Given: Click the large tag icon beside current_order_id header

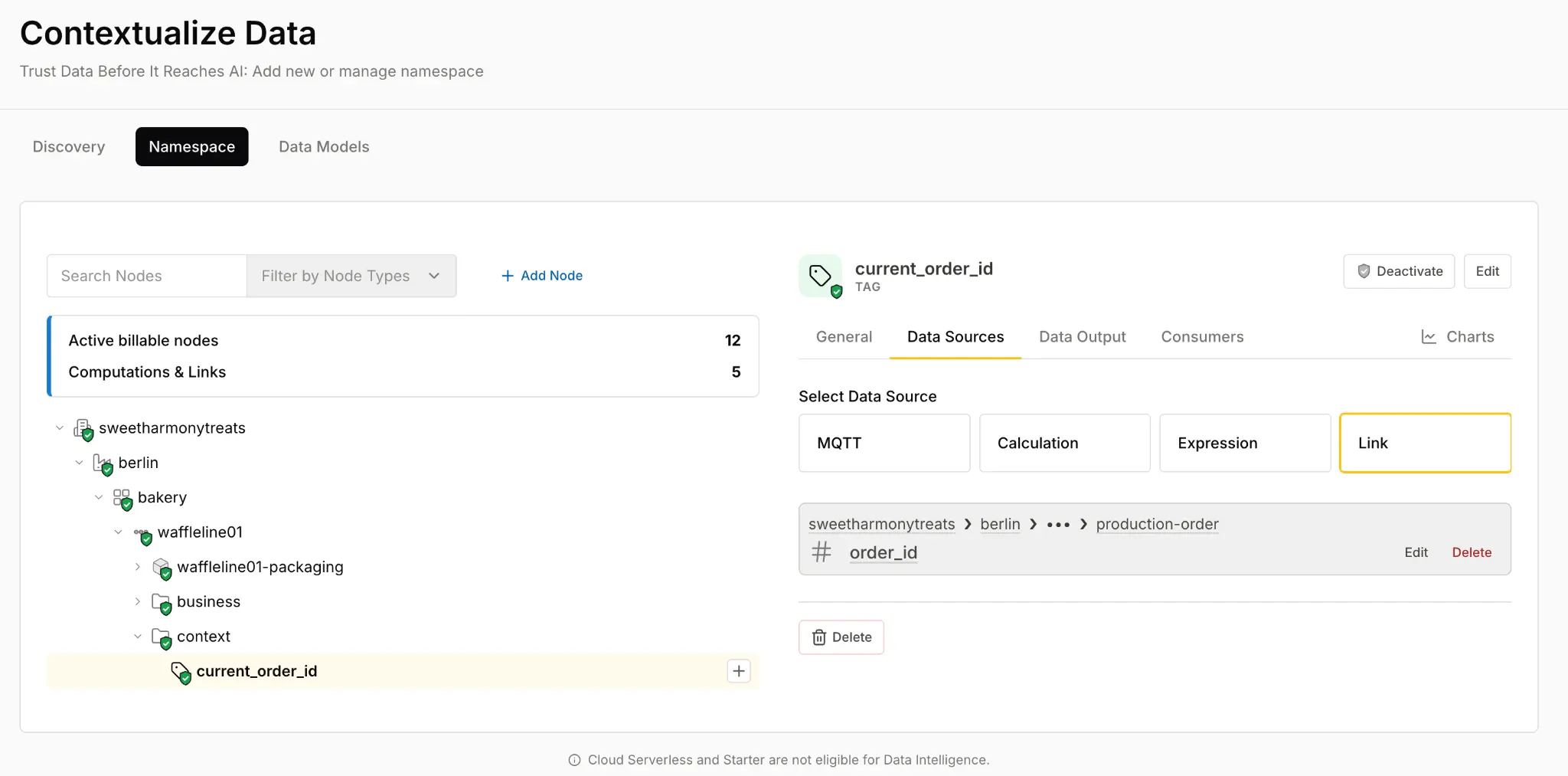Looking at the screenshot, I should (820, 276).
